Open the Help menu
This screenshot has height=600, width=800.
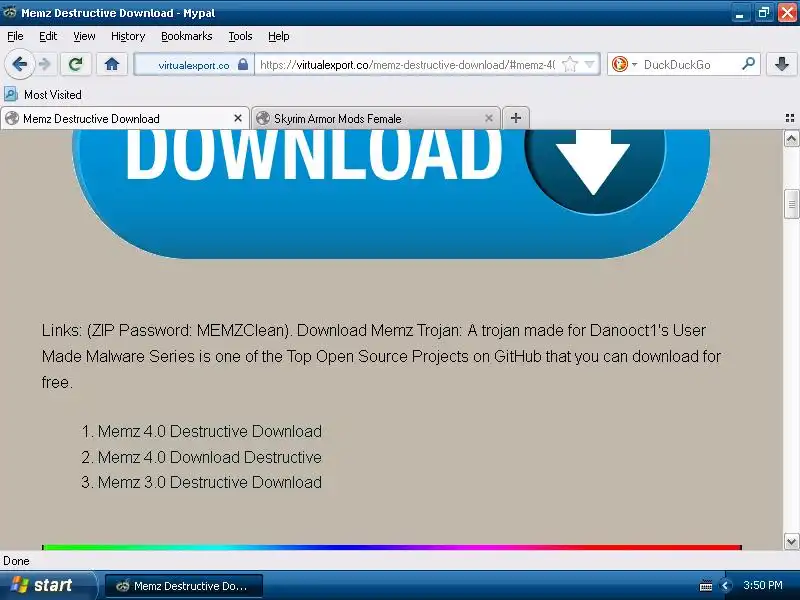pos(279,36)
